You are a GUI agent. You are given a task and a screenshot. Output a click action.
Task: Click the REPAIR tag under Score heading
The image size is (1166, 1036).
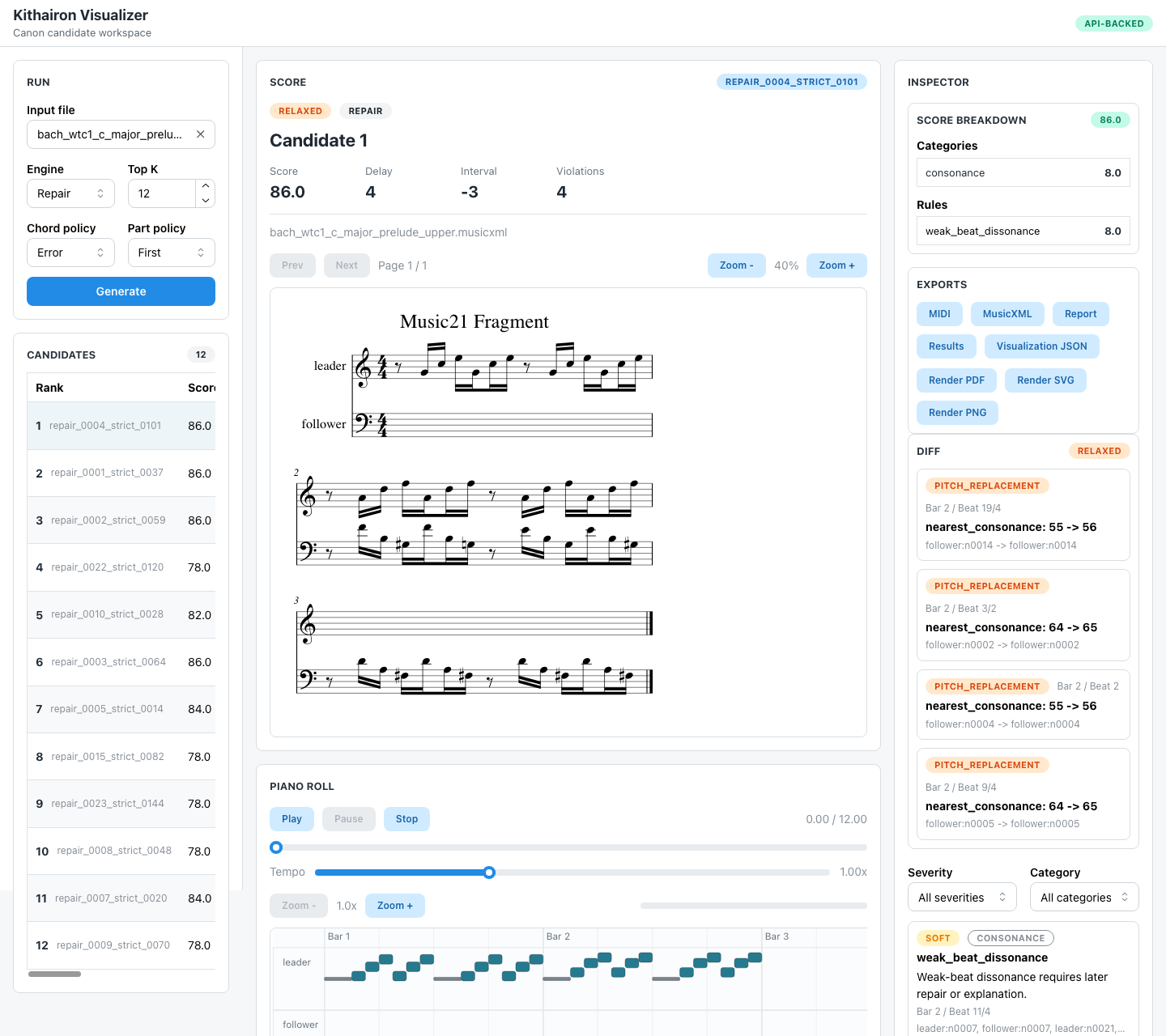[365, 111]
